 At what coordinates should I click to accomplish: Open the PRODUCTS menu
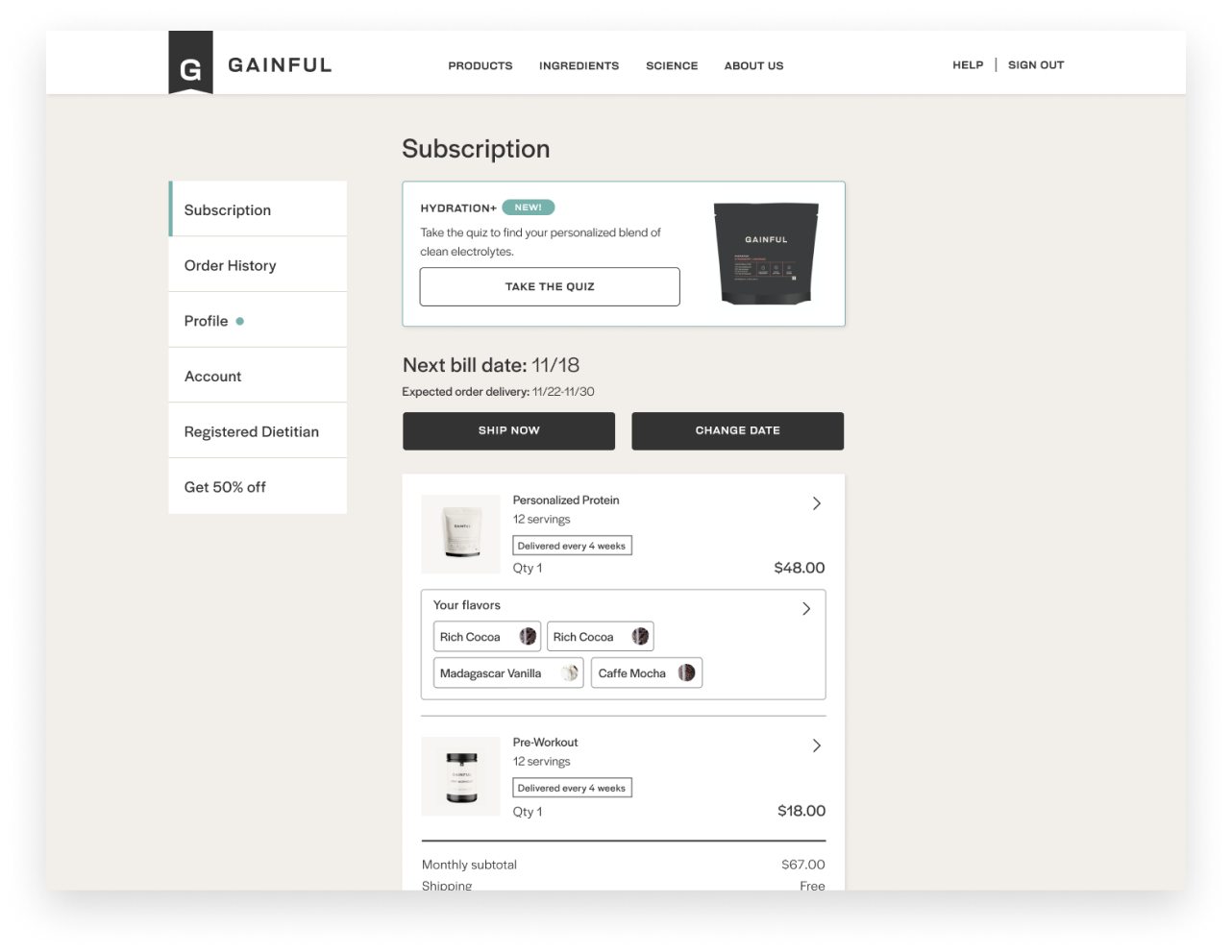click(x=480, y=66)
